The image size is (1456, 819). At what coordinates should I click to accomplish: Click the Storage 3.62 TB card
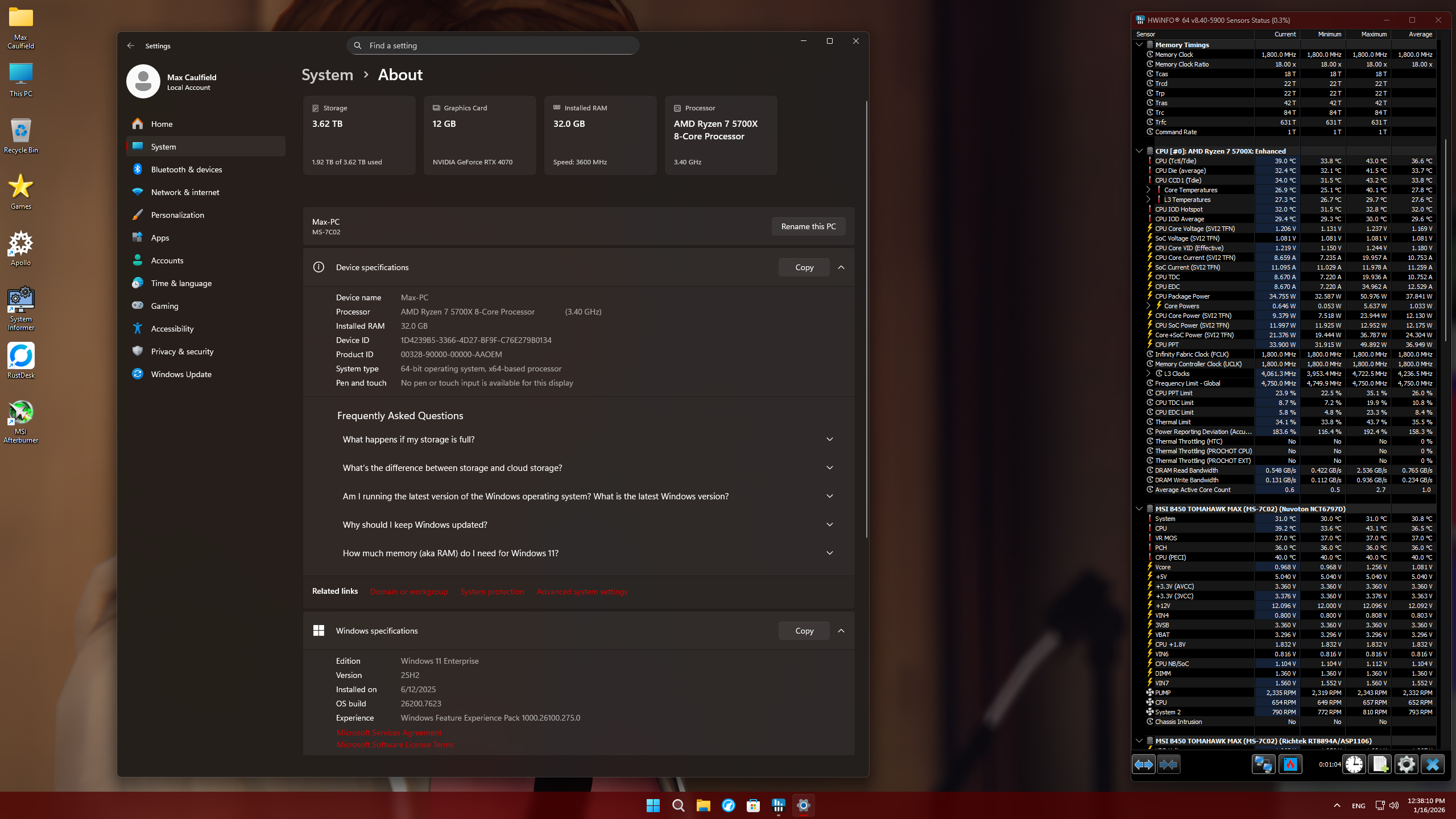click(359, 135)
